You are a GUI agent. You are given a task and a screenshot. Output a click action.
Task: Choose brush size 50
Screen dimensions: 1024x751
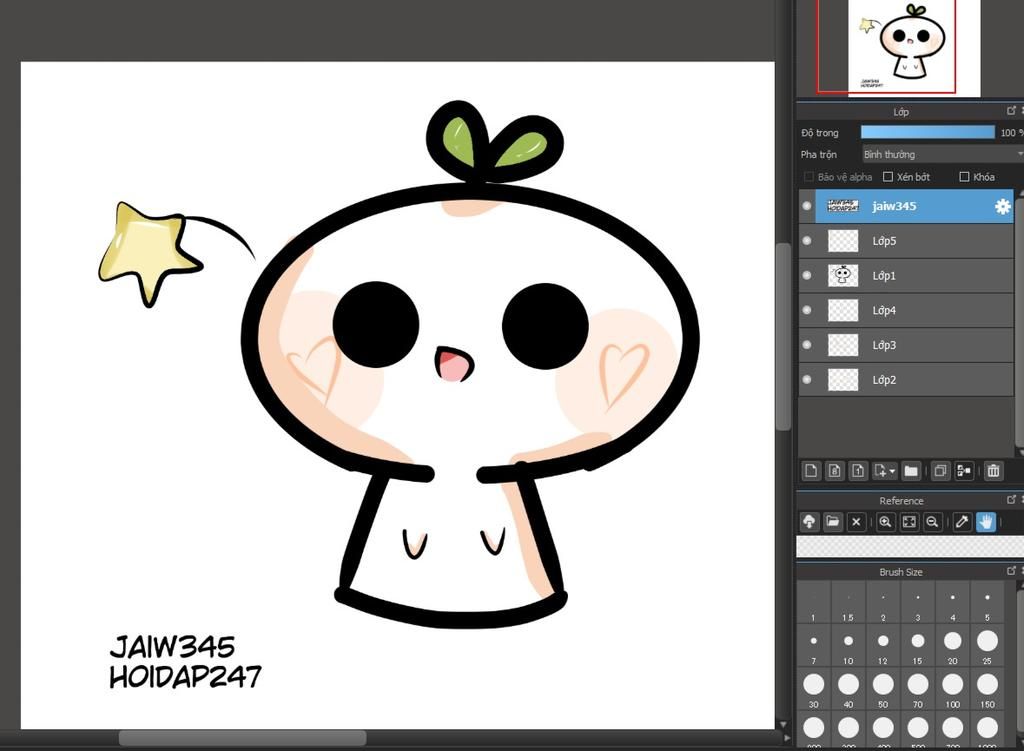(883, 690)
